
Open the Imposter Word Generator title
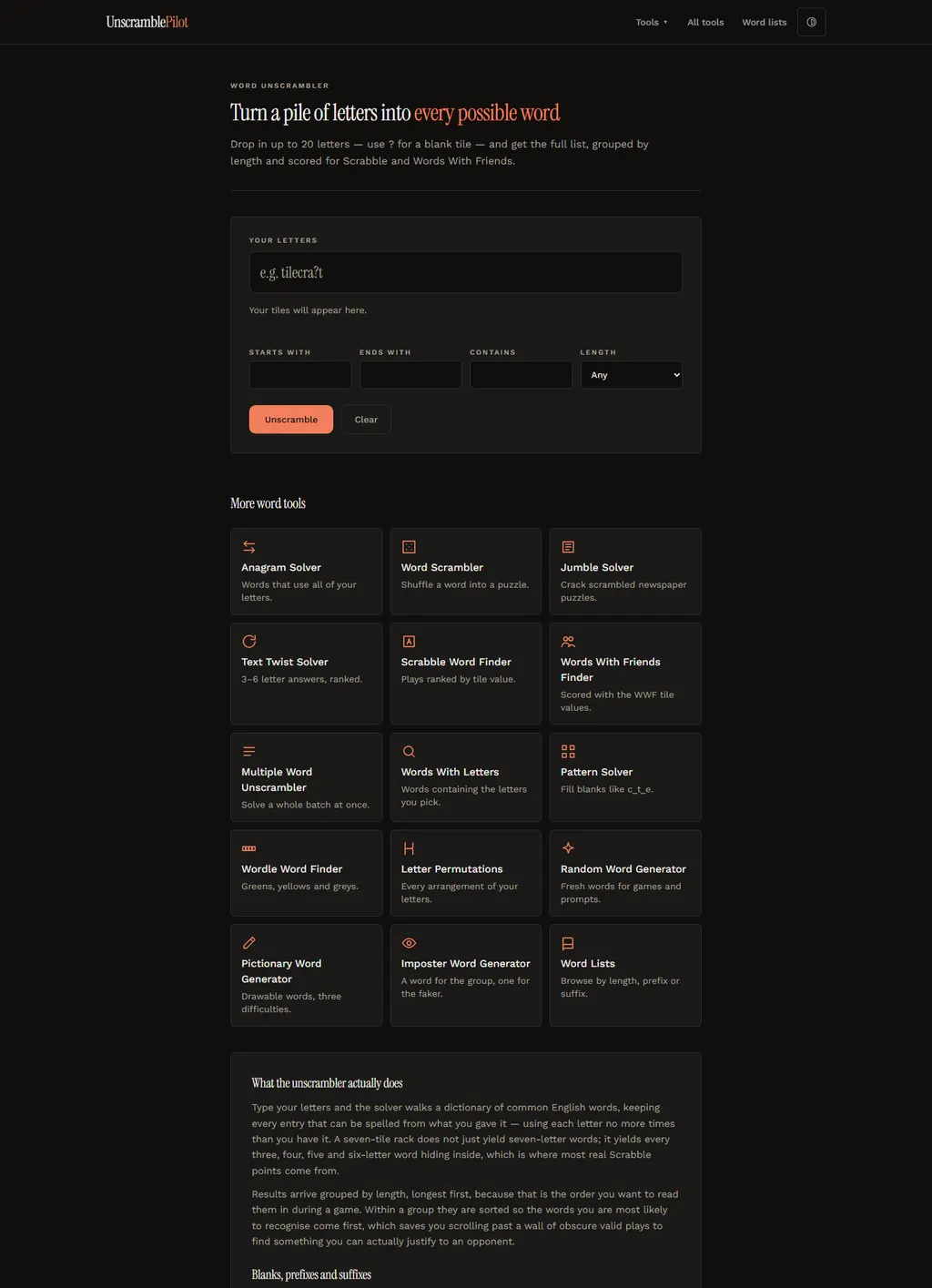[466, 964]
